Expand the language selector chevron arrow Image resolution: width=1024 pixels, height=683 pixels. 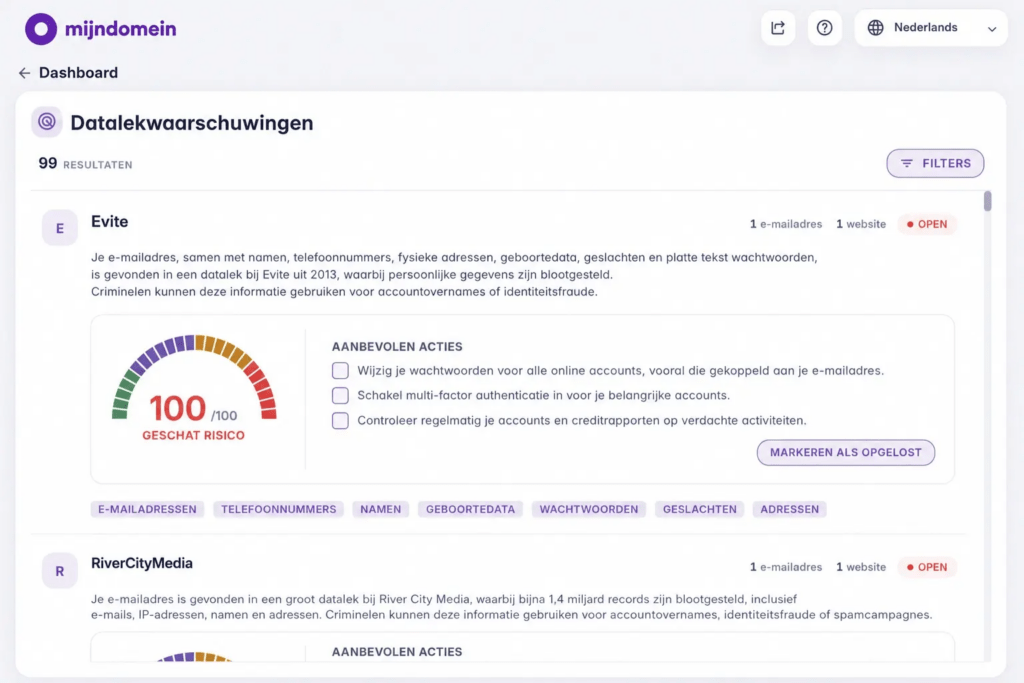pyautogui.click(x=991, y=29)
